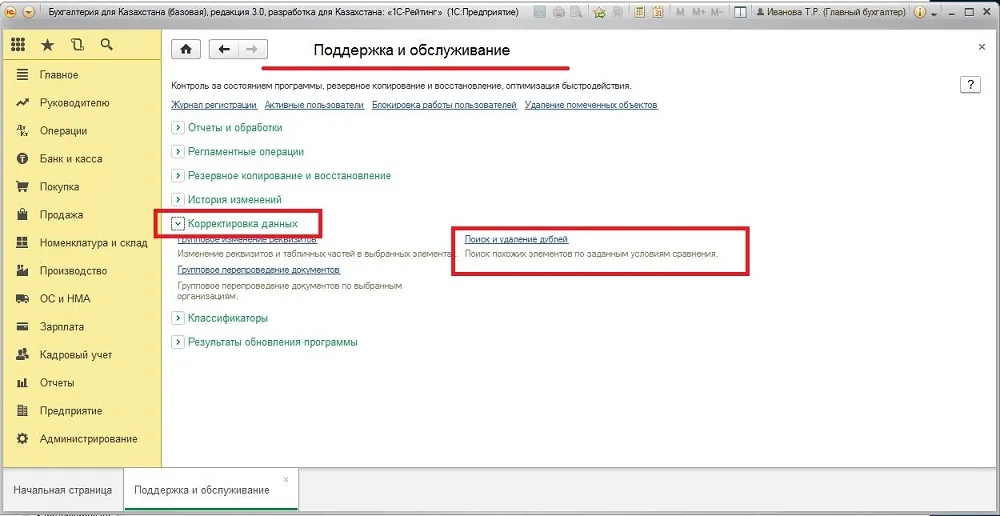Image resolution: width=1000 pixels, height=516 pixels.
Task: Close the Поддержка и обслуживание page with X
Action: tap(982, 47)
